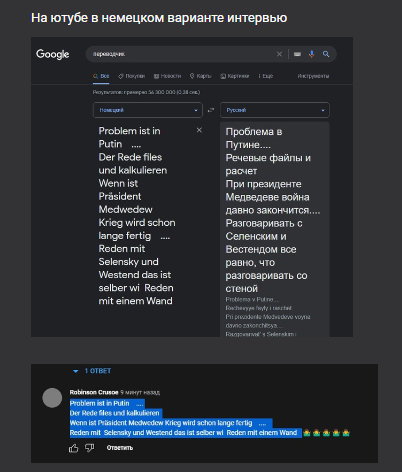Clear the German source text
The height and width of the screenshot is (472, 402).
point(199,130)
